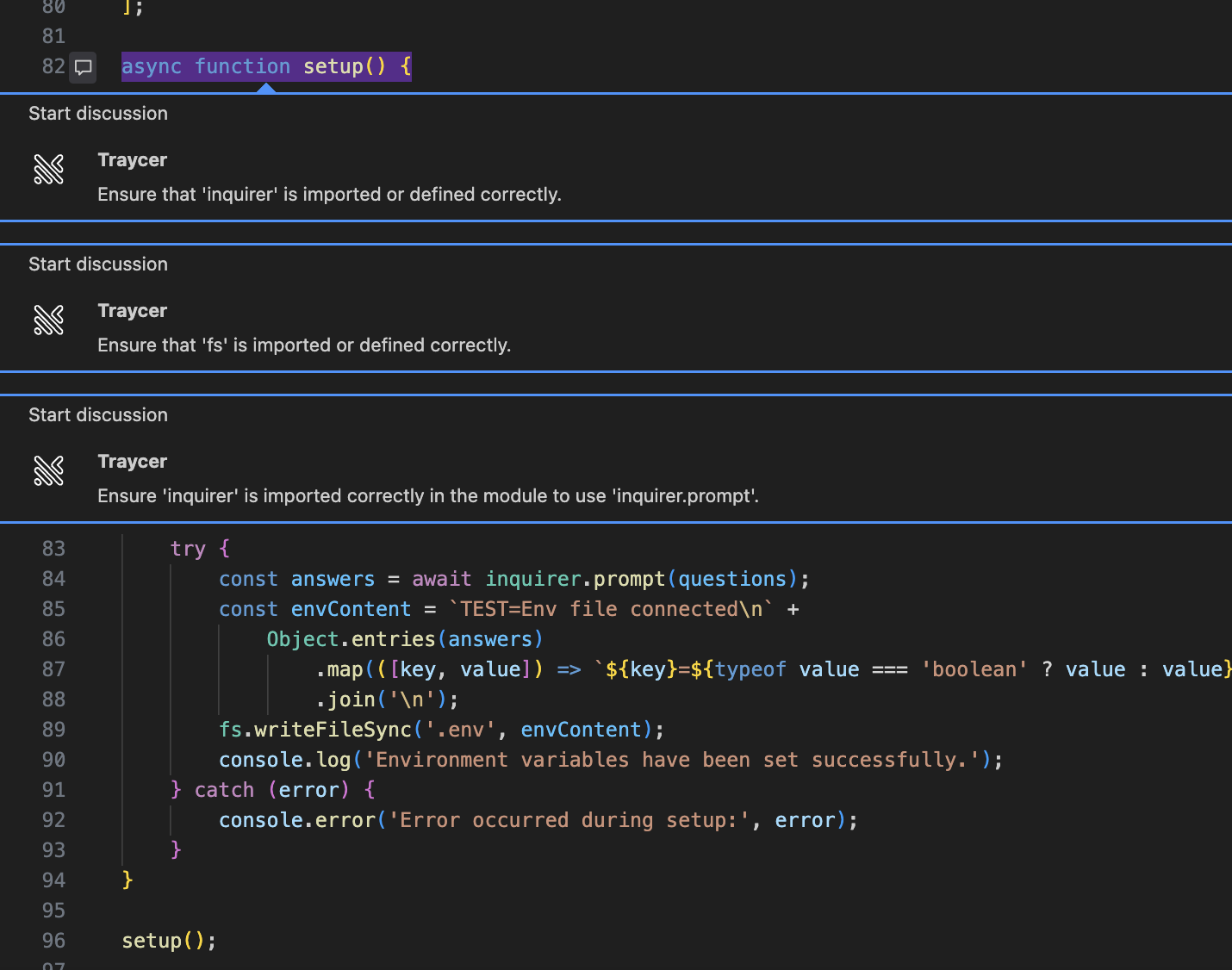Click Traycer avatar beside the 'inquirer.prompt' comment
Viewport: 1232px width, 970px height.
pos(49,471)
